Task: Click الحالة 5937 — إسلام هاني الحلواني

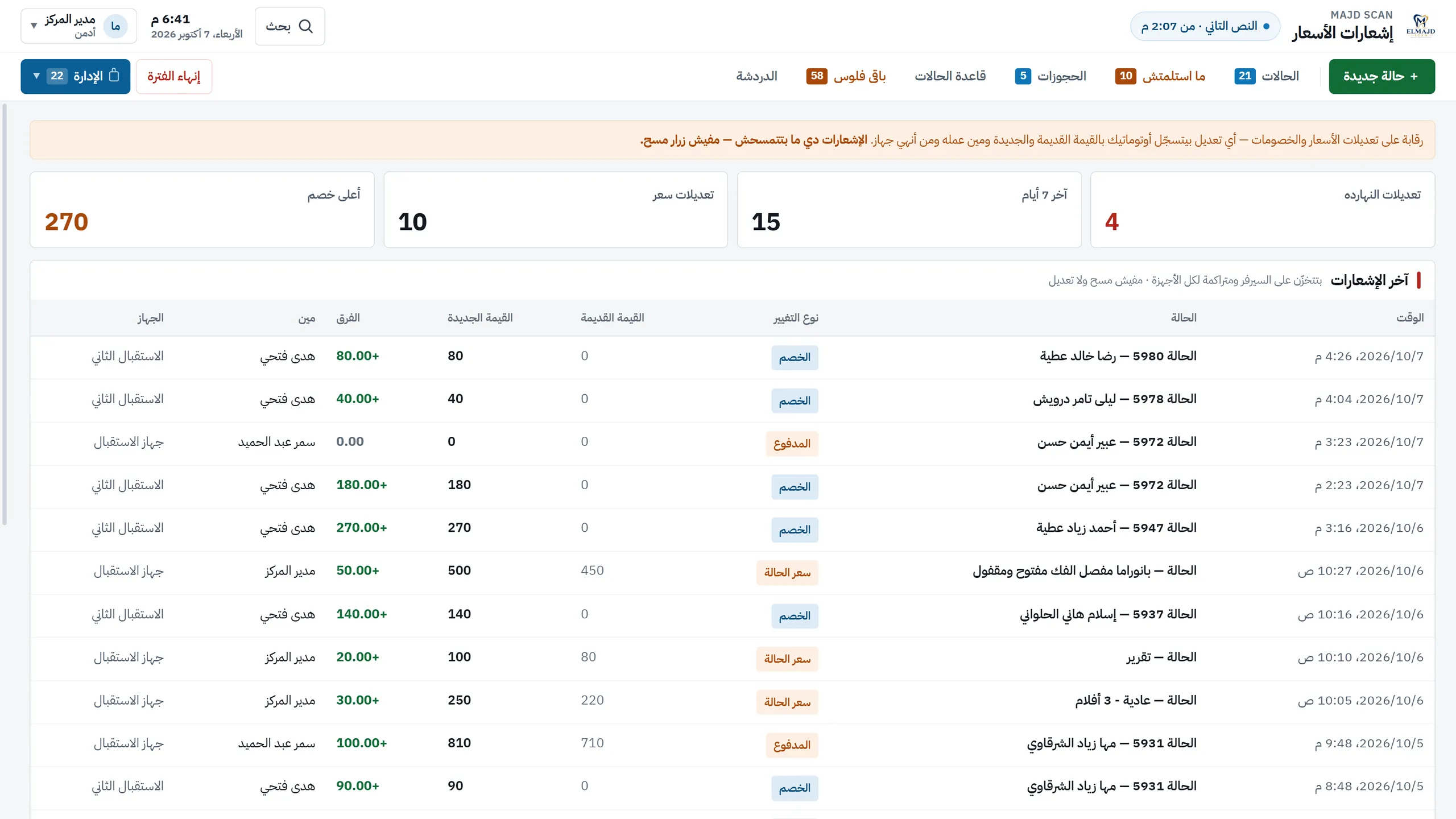Action: (x=1108, y=614)
